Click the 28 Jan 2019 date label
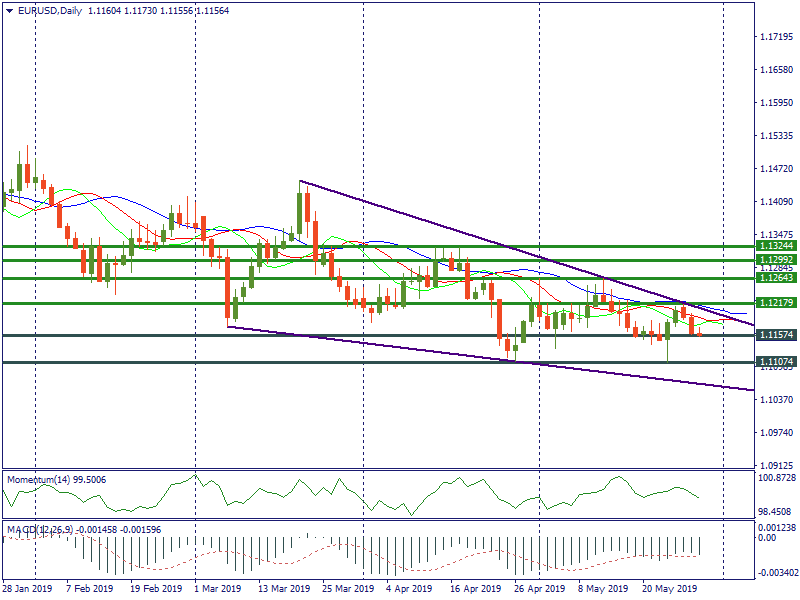Image resolution: width=800 pixels, height=600 pixels. pyautogui.click(x=27, y=589)
